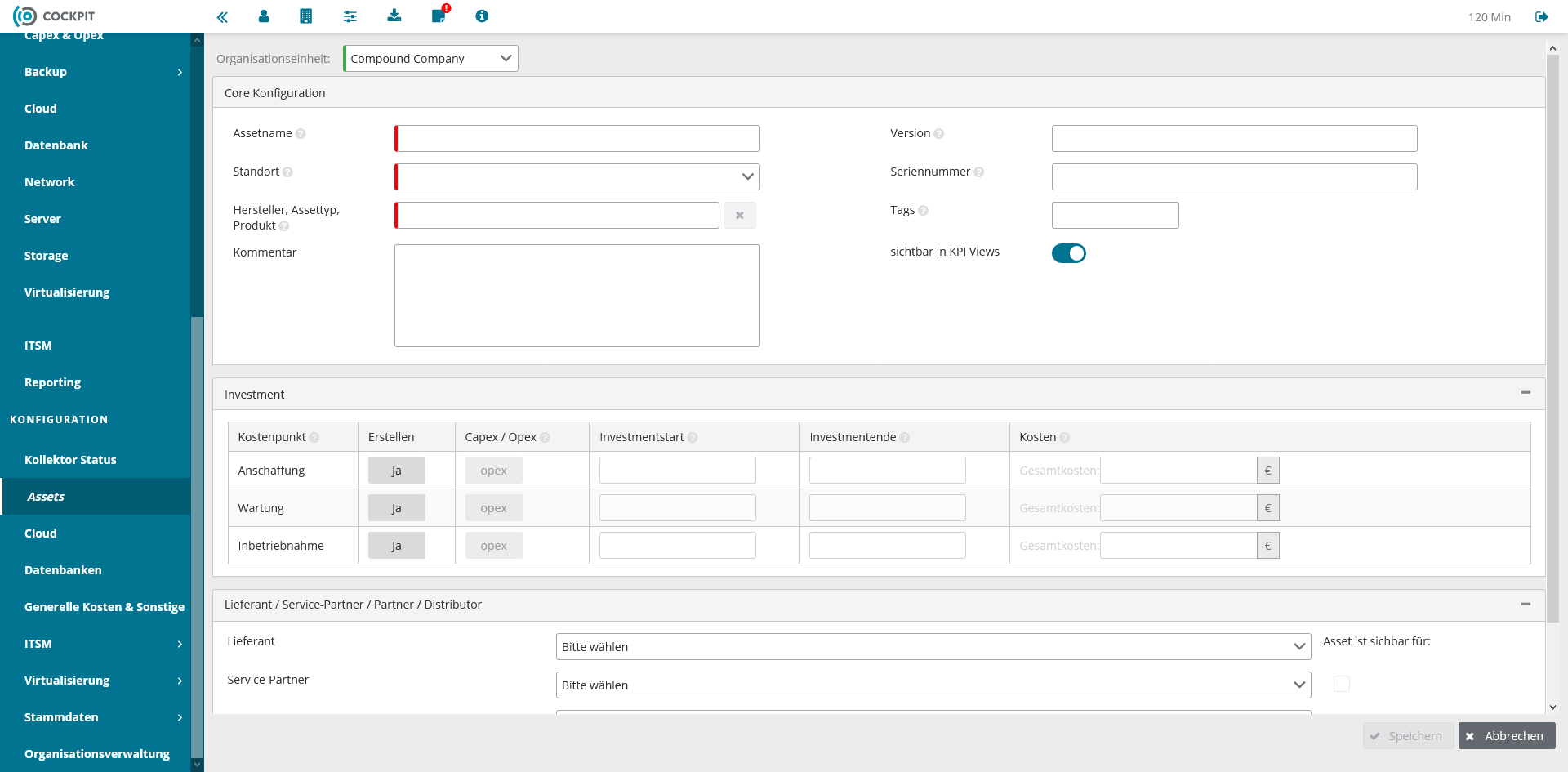Toggle opex for Wartung row

pos(494,508)
